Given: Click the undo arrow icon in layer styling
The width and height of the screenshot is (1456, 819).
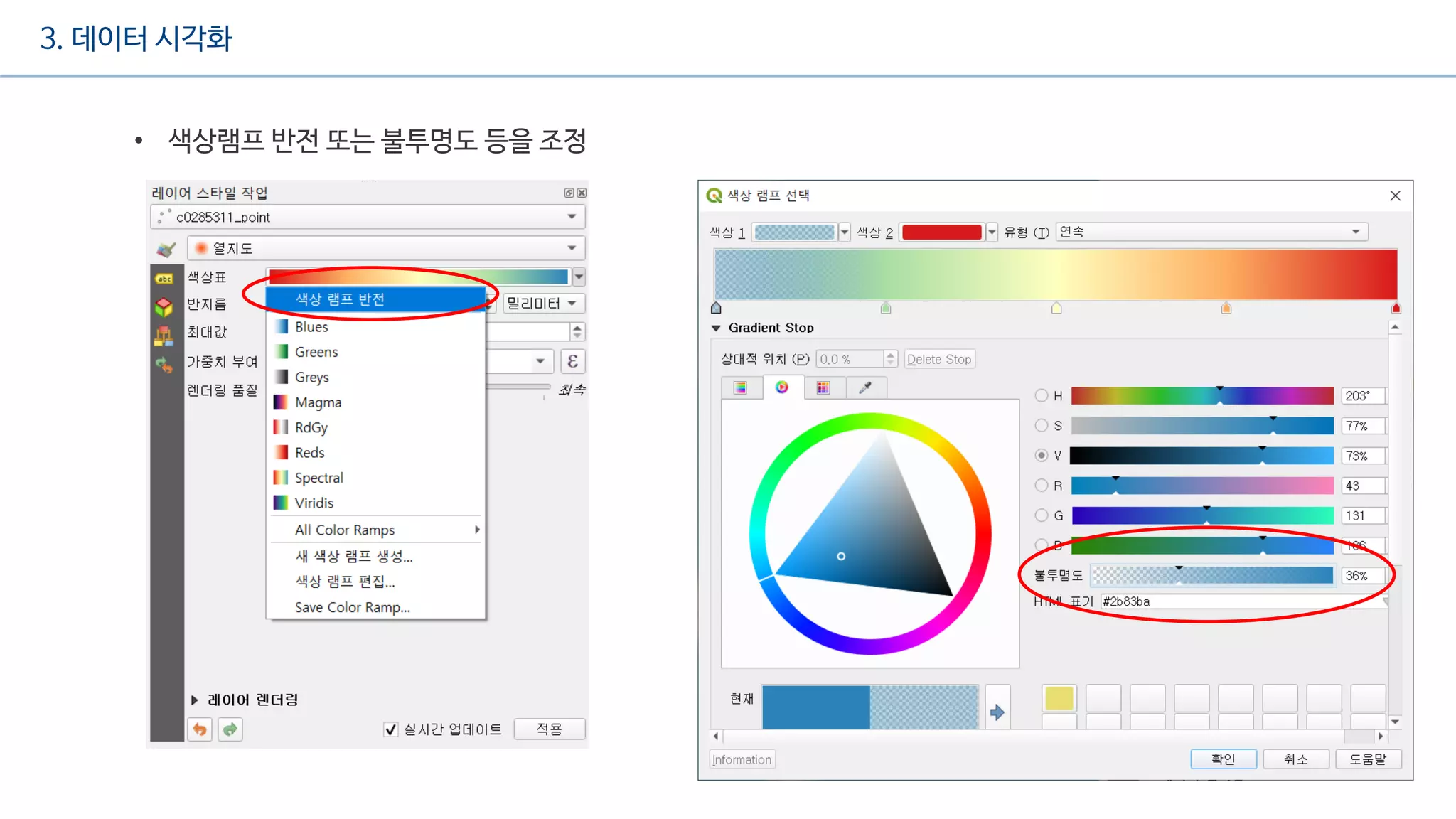Looking at the screenshot, I should click(200, 729).
